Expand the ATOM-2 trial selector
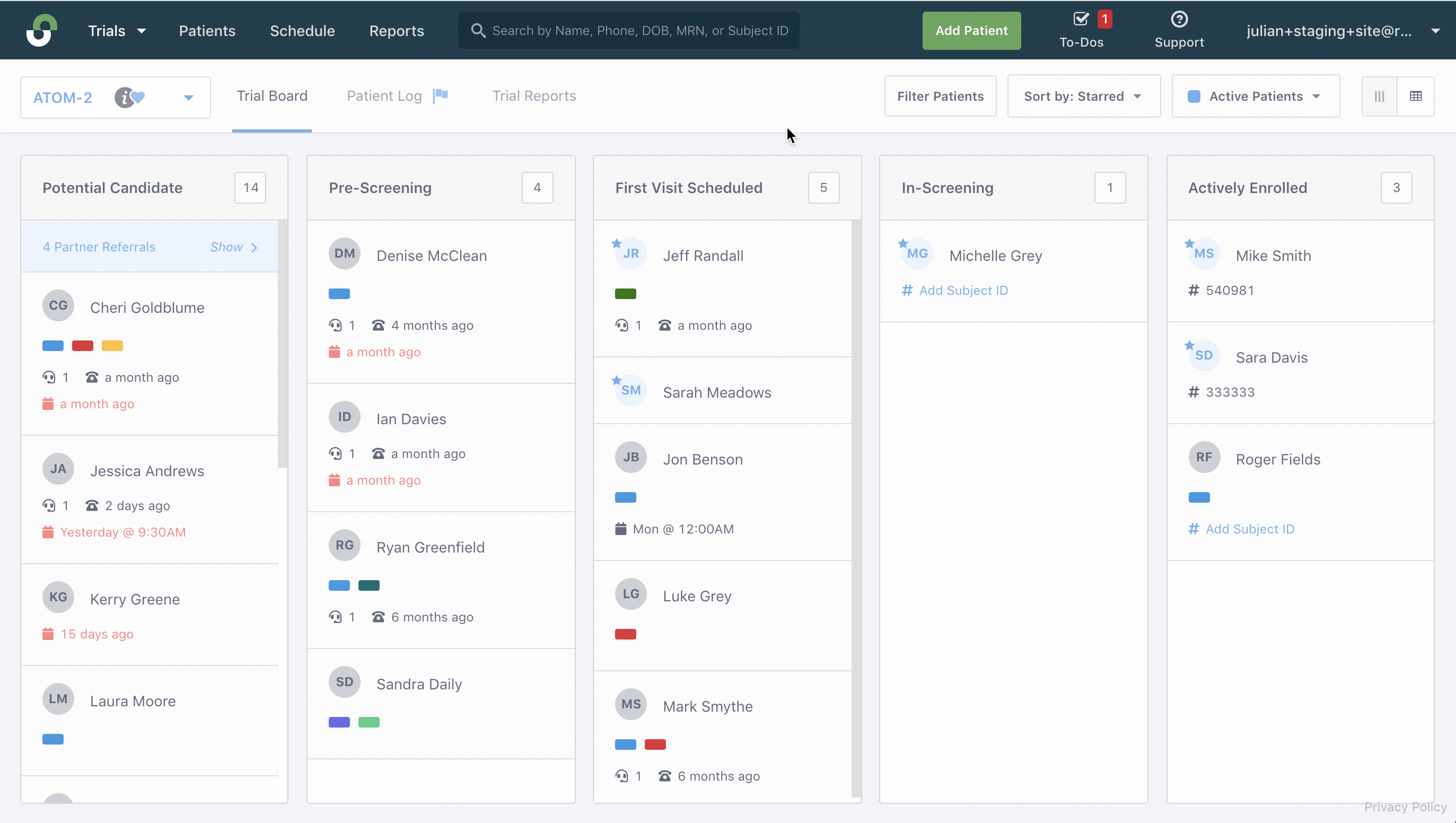 tap(116, 97)
